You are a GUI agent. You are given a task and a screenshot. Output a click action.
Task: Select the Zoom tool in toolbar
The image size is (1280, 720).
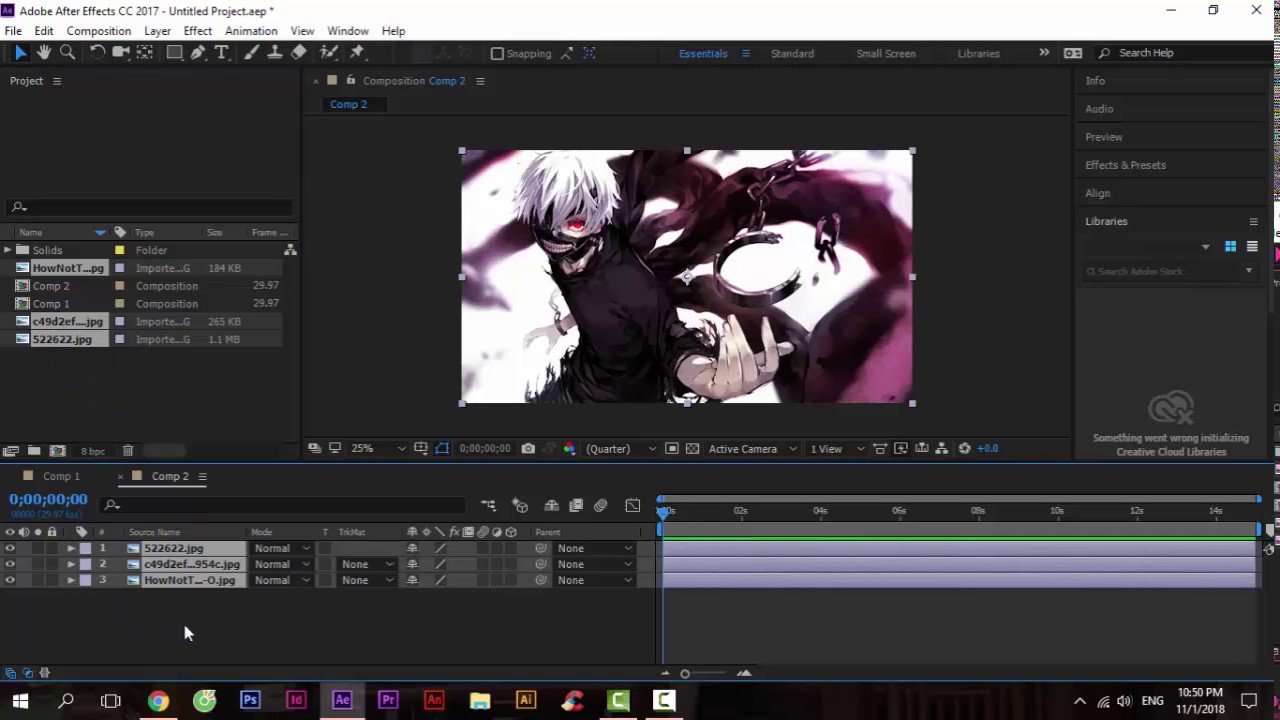point(67,53)
